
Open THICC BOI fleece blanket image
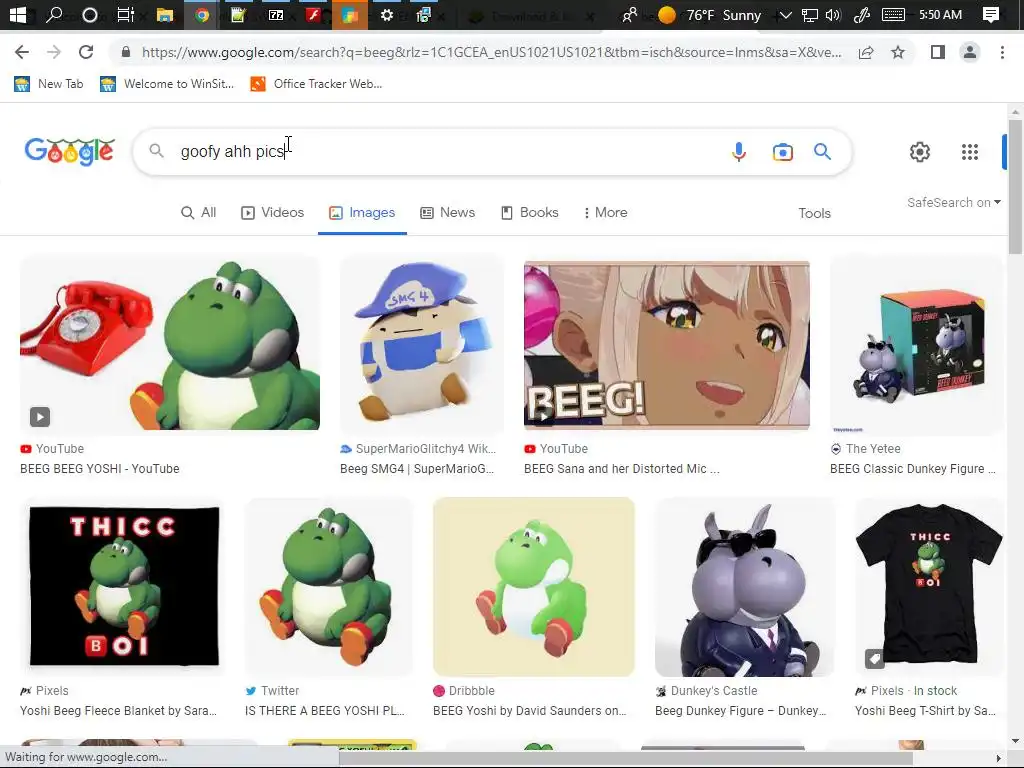(124, 586)
